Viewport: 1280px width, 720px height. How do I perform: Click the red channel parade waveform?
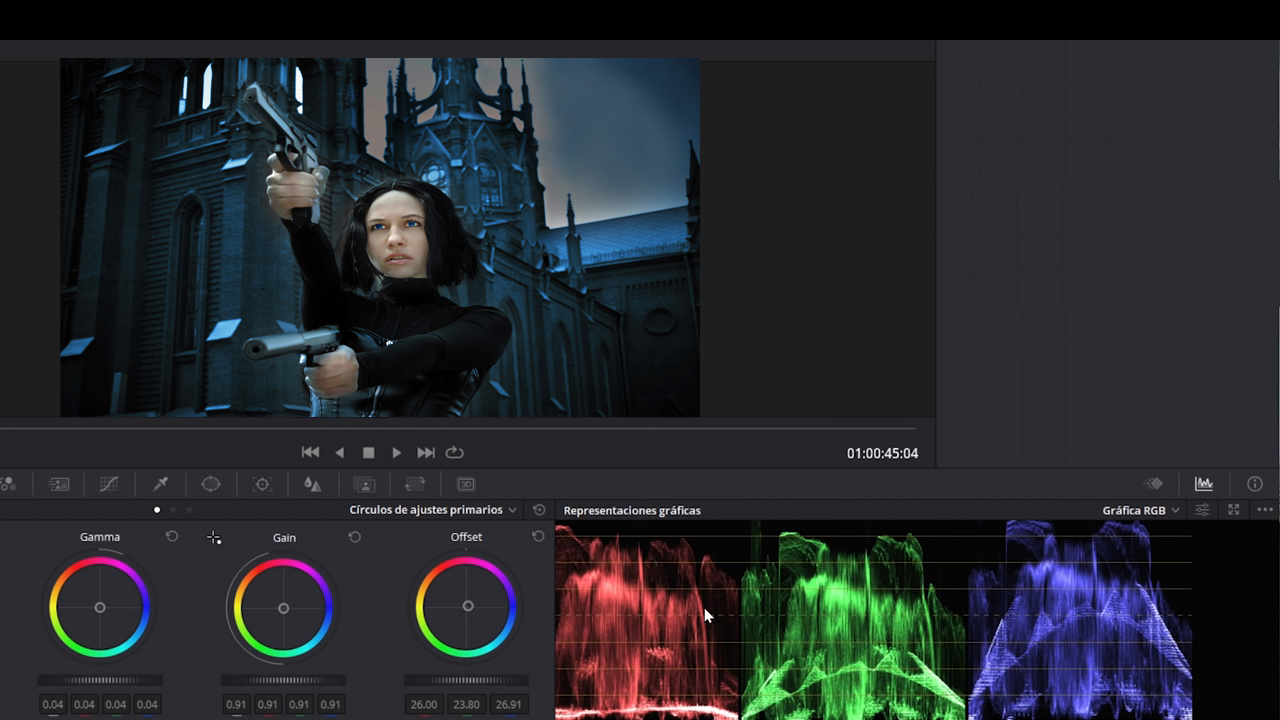click(x=647, y=620)
